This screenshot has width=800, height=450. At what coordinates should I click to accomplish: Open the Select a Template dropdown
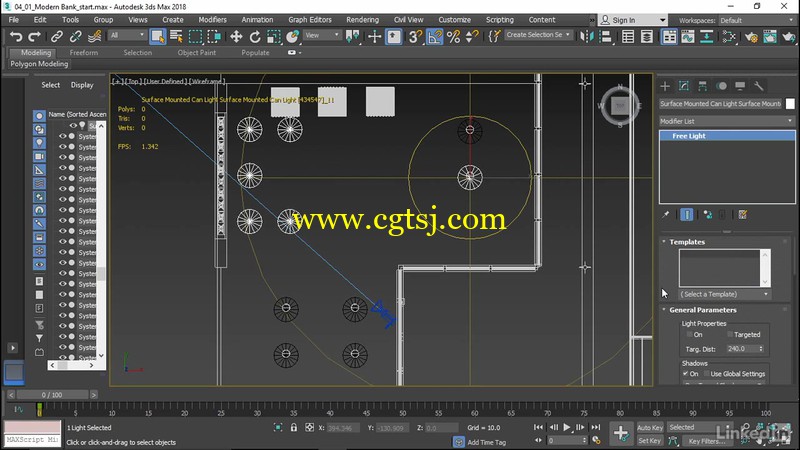(x=724, y=294)
